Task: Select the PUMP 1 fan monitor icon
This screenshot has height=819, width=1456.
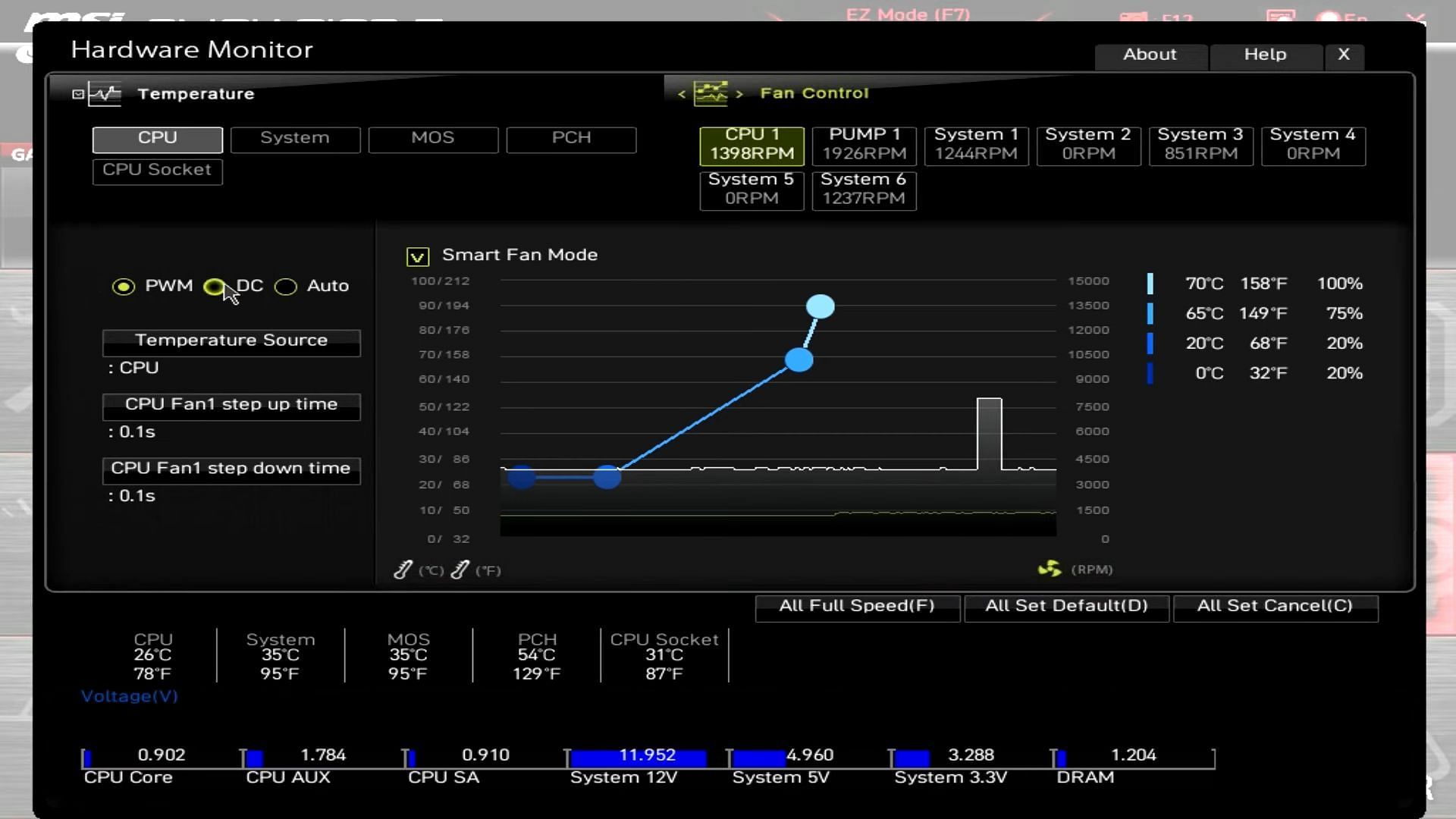Action: pos(864,143)
